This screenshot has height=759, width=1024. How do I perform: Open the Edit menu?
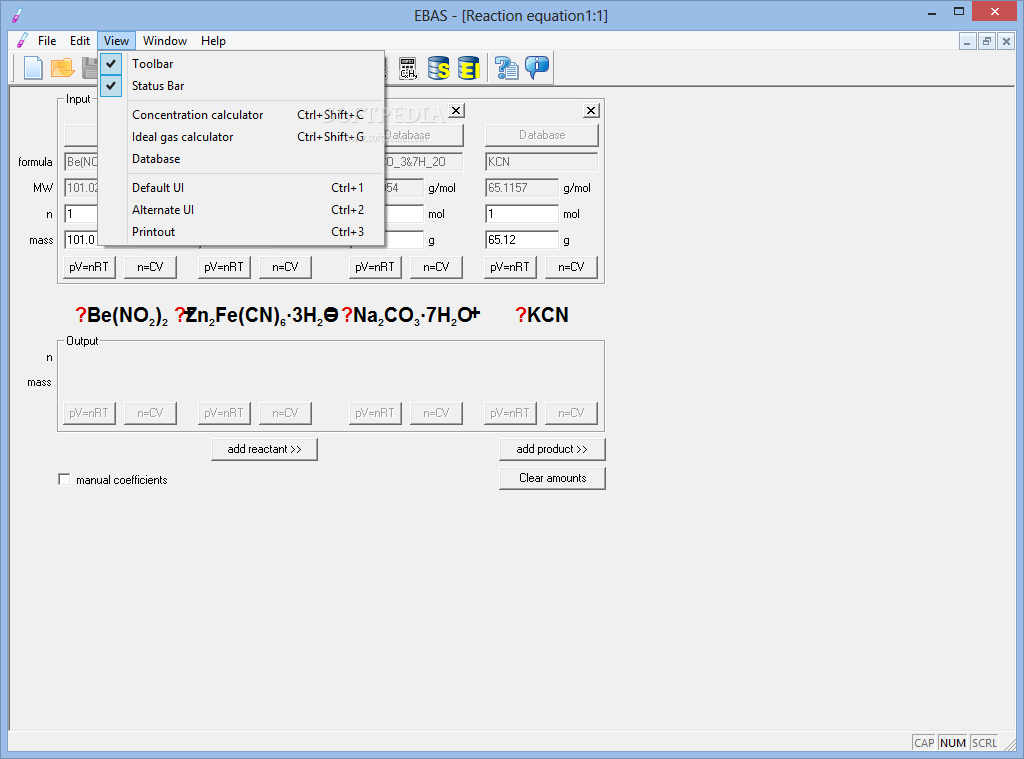[x=80, y=40]
